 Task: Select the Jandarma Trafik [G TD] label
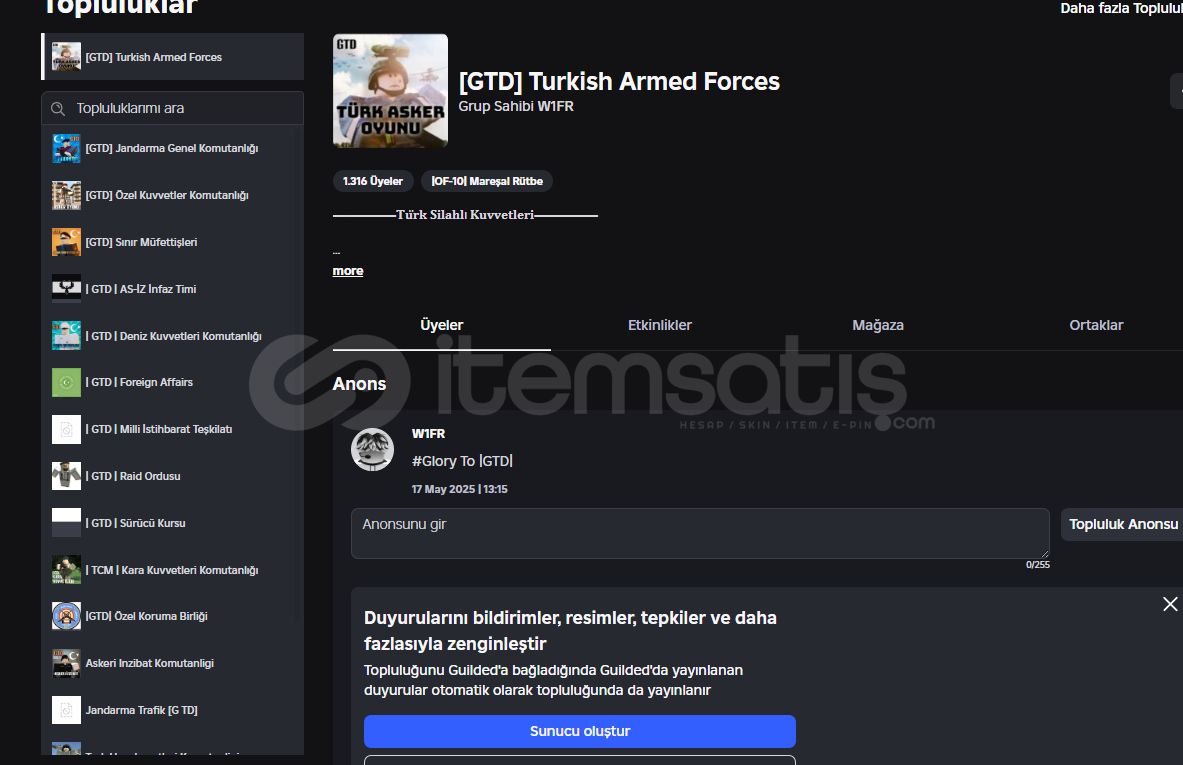click(x=142, y=710)
